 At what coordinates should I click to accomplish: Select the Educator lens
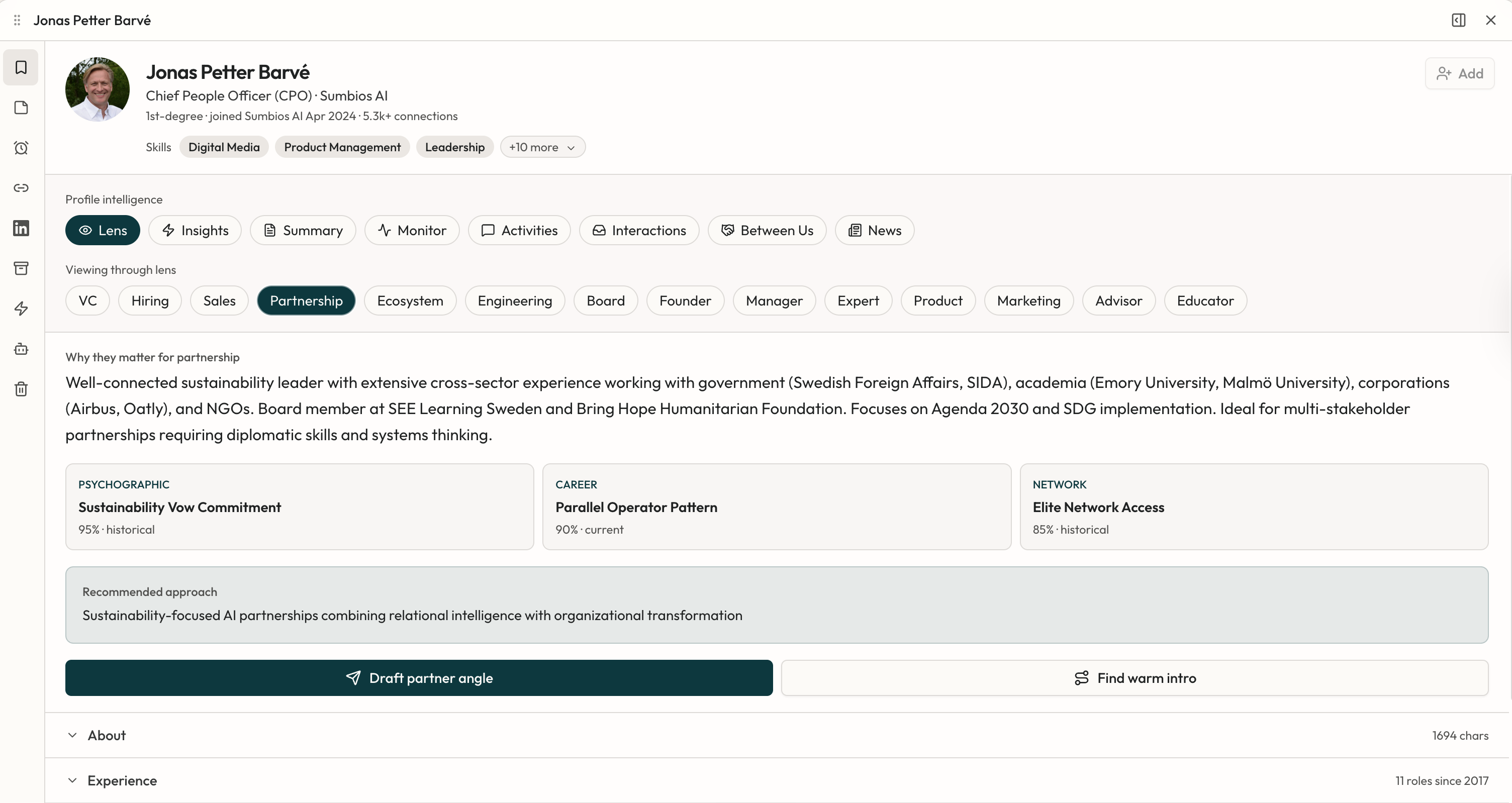coord(1205,300)
